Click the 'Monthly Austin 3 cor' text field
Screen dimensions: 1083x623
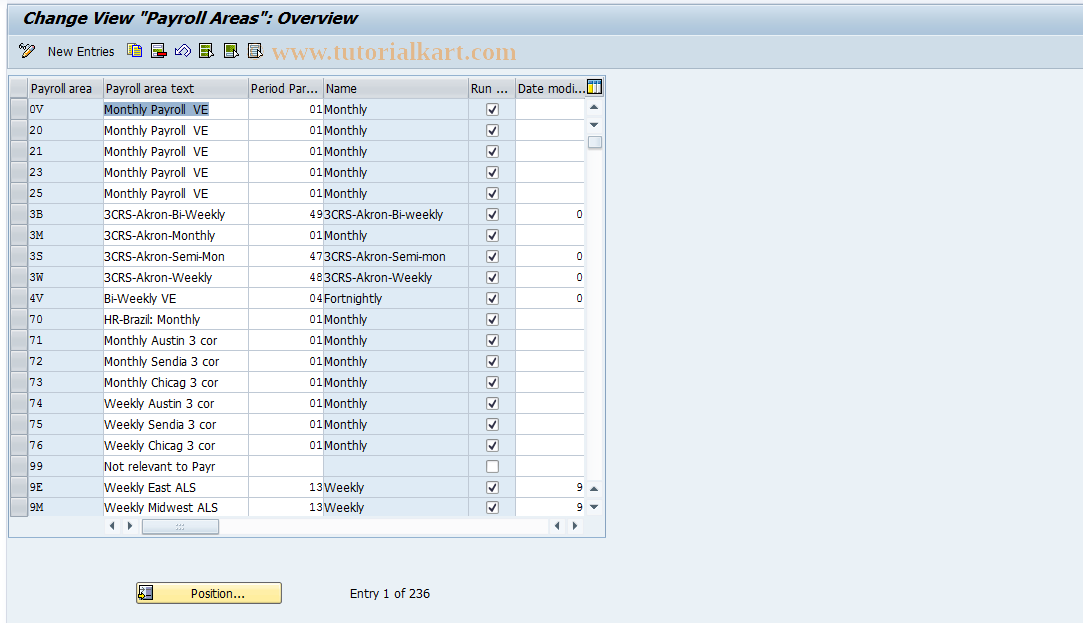[175, 341]
